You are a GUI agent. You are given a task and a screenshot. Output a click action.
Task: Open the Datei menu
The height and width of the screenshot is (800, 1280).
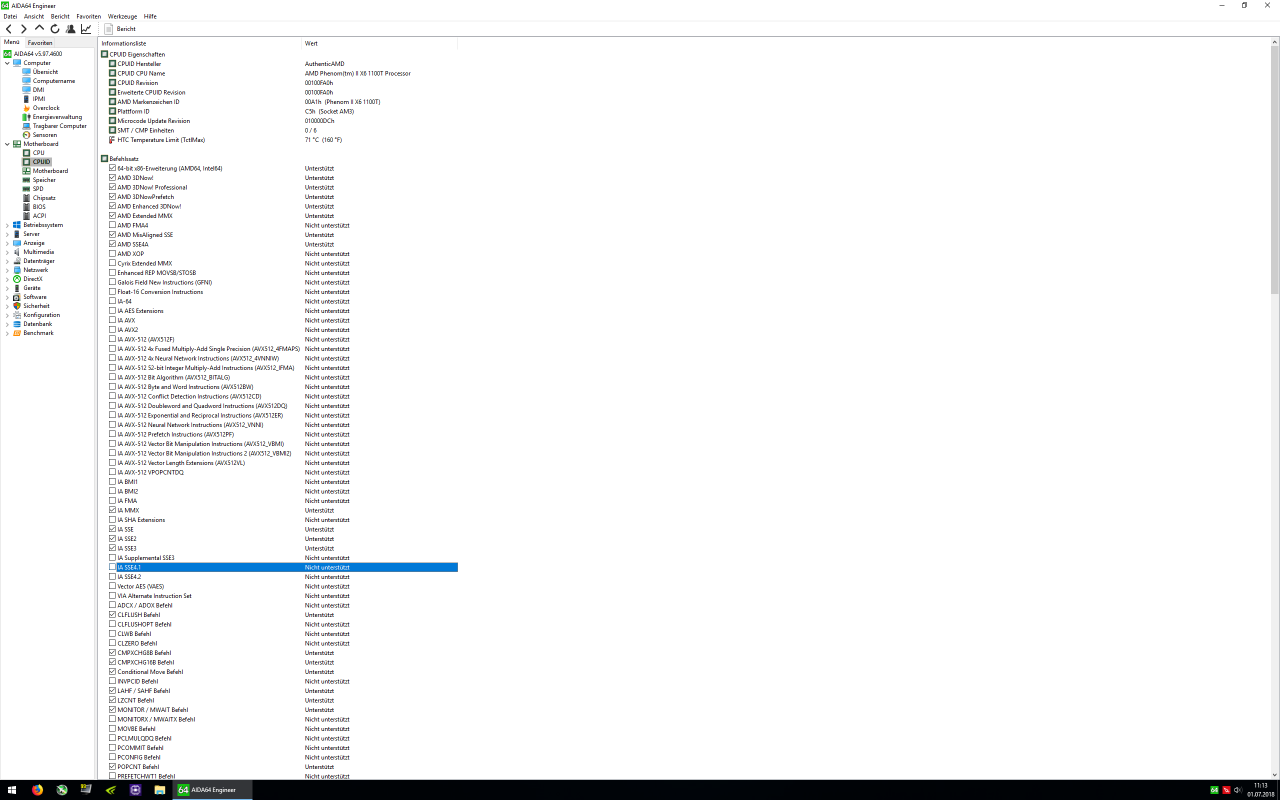[x=10, y=16]
